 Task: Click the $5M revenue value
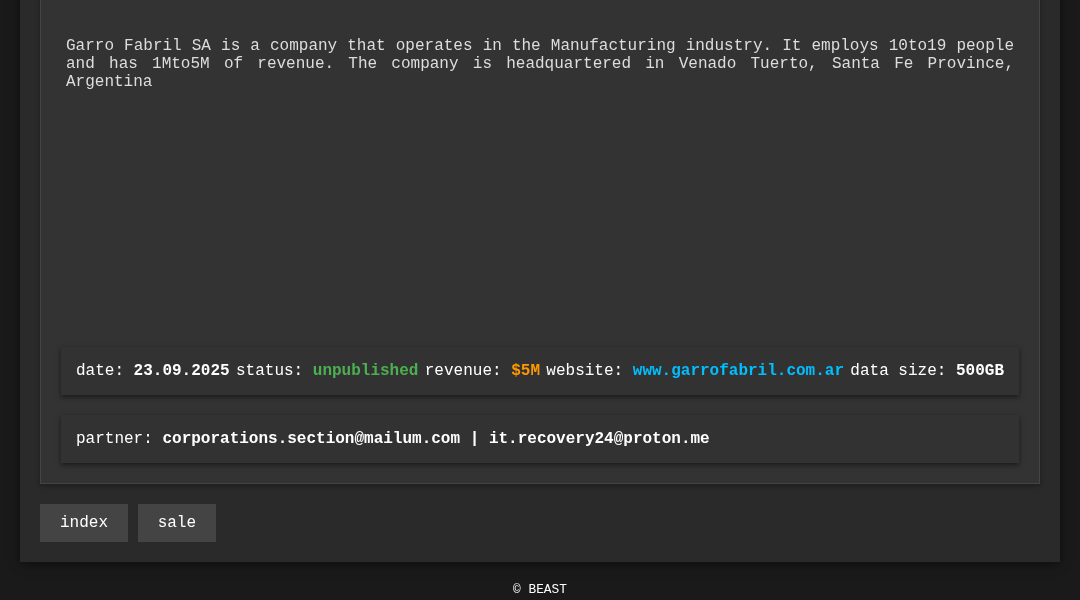pyautogui.click(x=526, y=371)
